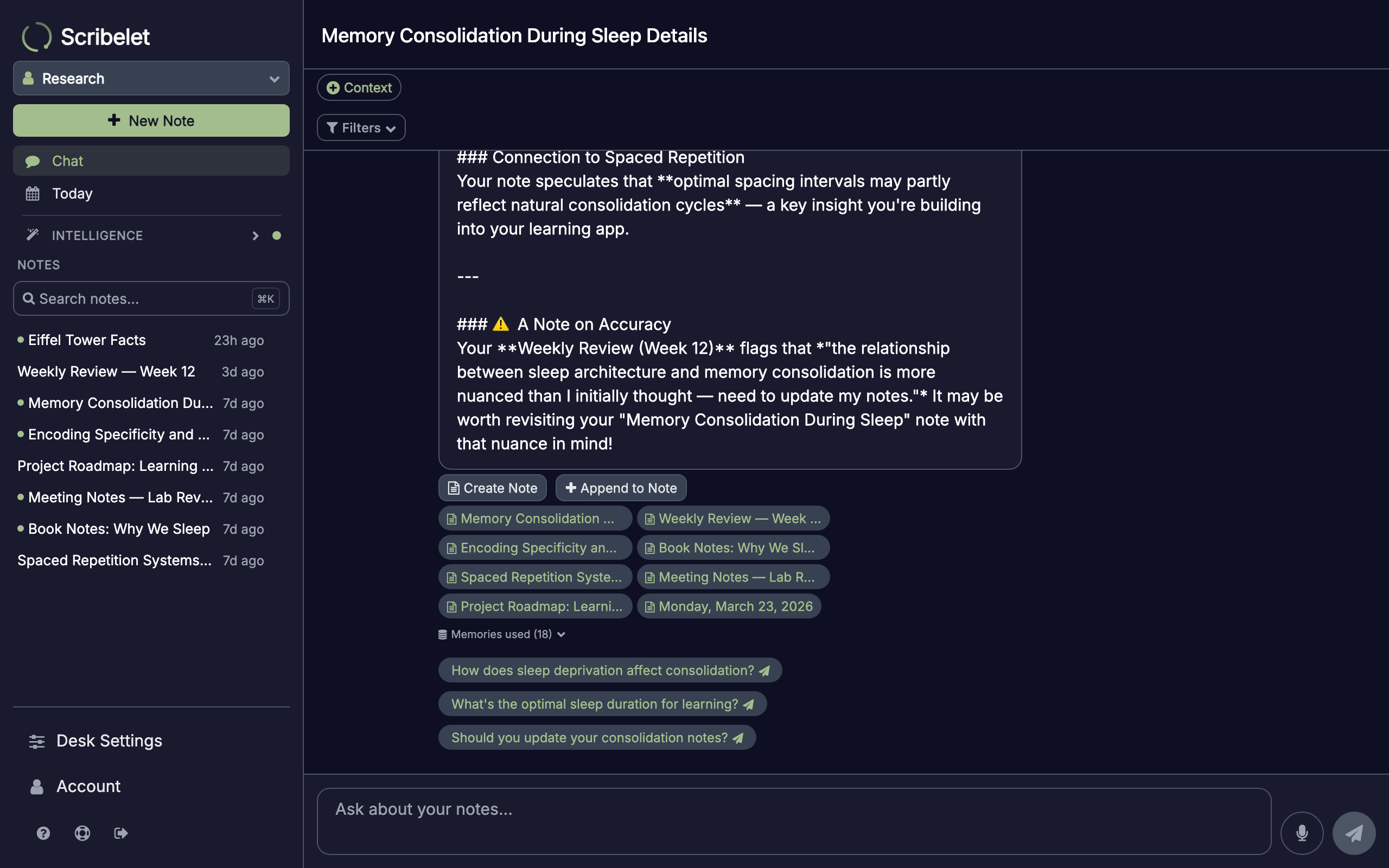Screen dimensions: 1389x868
Task: Open Today daily note
Action: [151, 194]
